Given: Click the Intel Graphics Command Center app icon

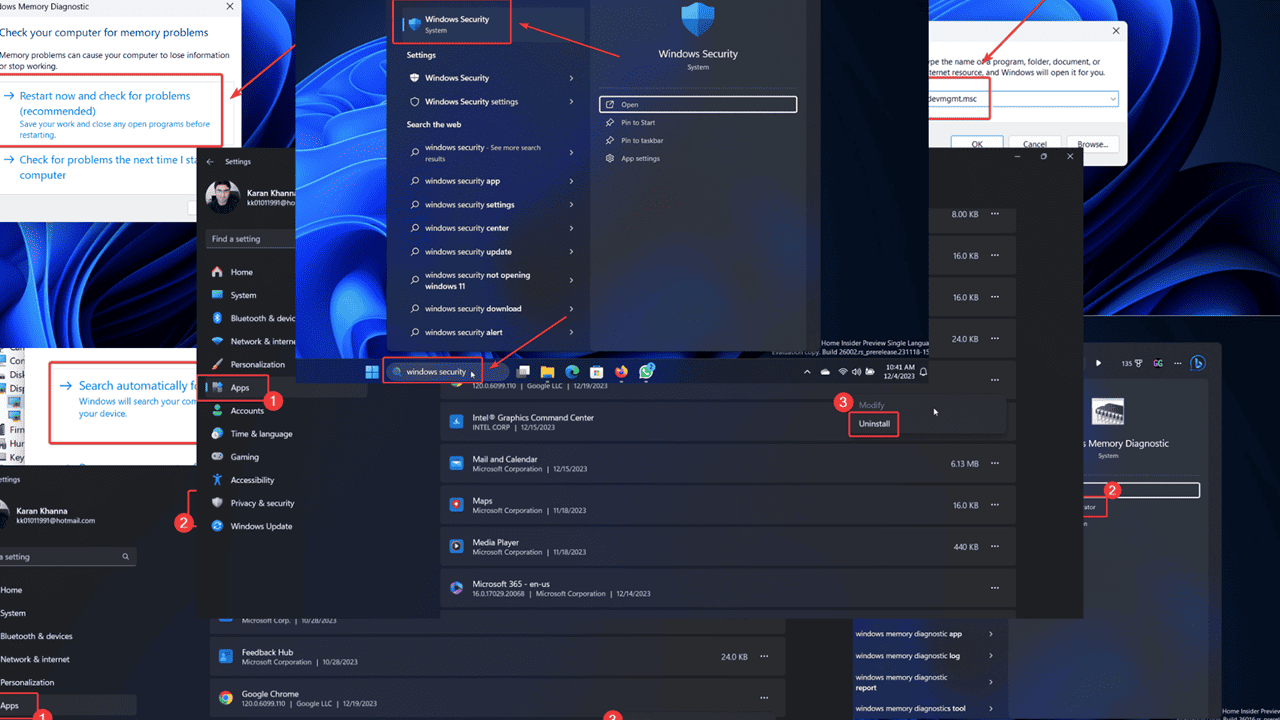Looking at the screenshot, I should pos(456,422).
